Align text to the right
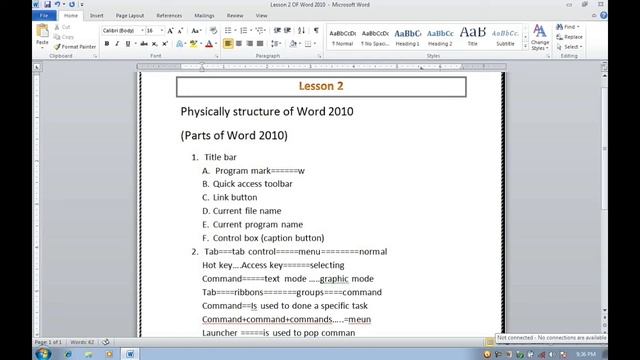Viewport: 640px width, 360px height. [x=249, y=44]
